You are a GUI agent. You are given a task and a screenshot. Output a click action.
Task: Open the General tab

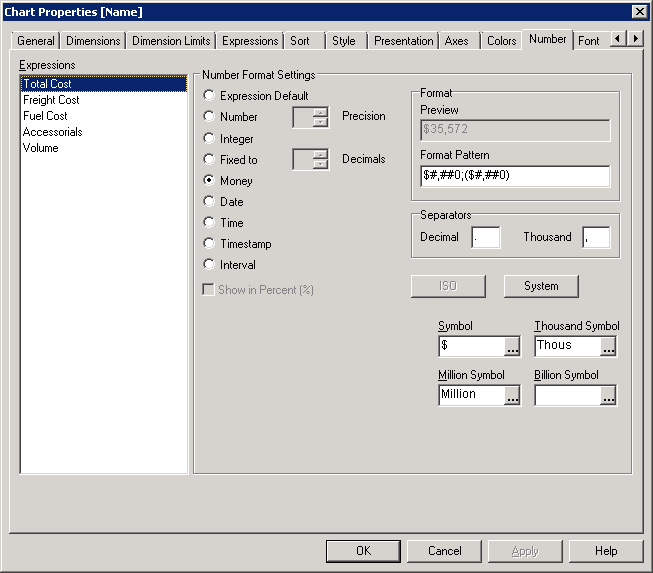click(35, 41)
